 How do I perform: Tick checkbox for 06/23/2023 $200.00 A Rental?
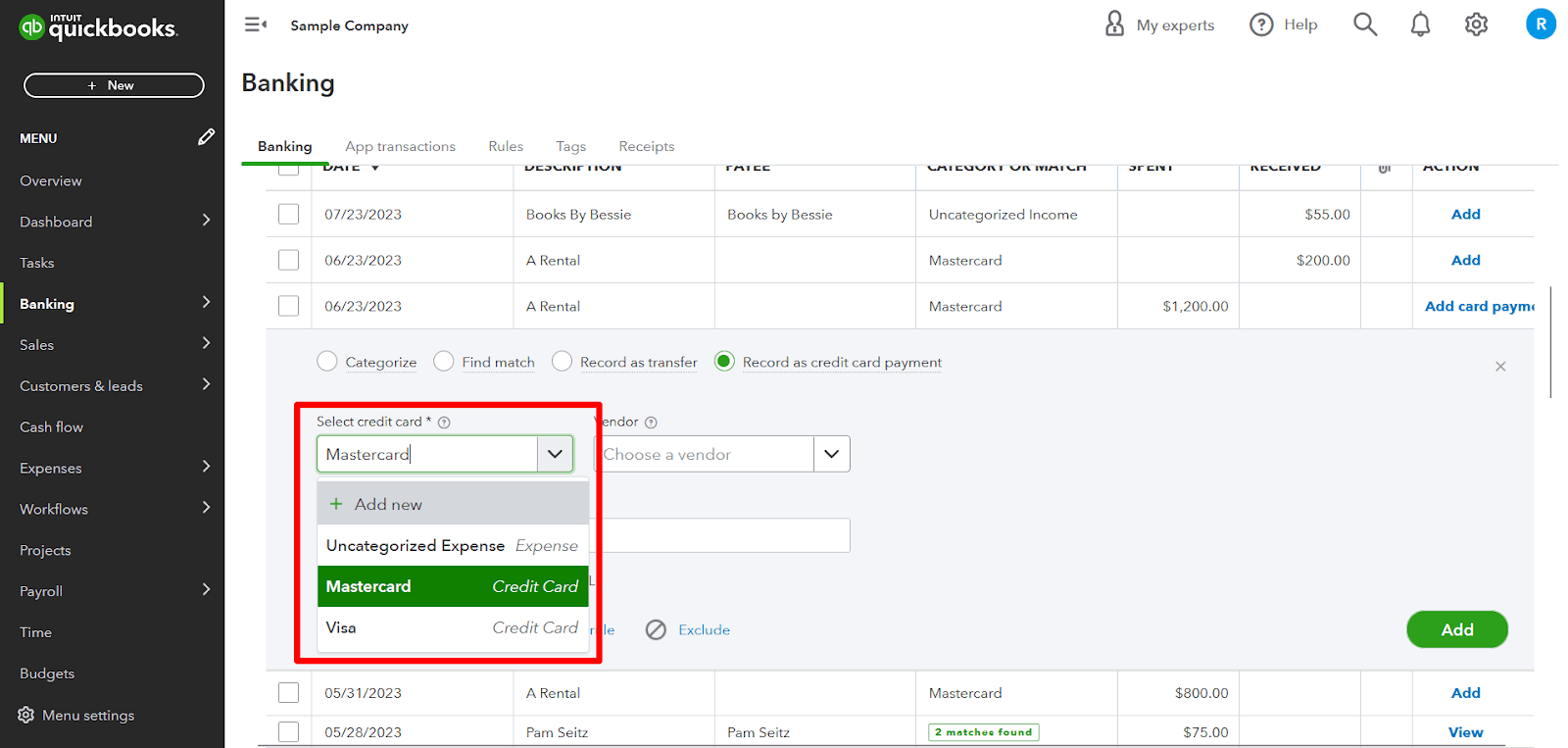[288, 260]
